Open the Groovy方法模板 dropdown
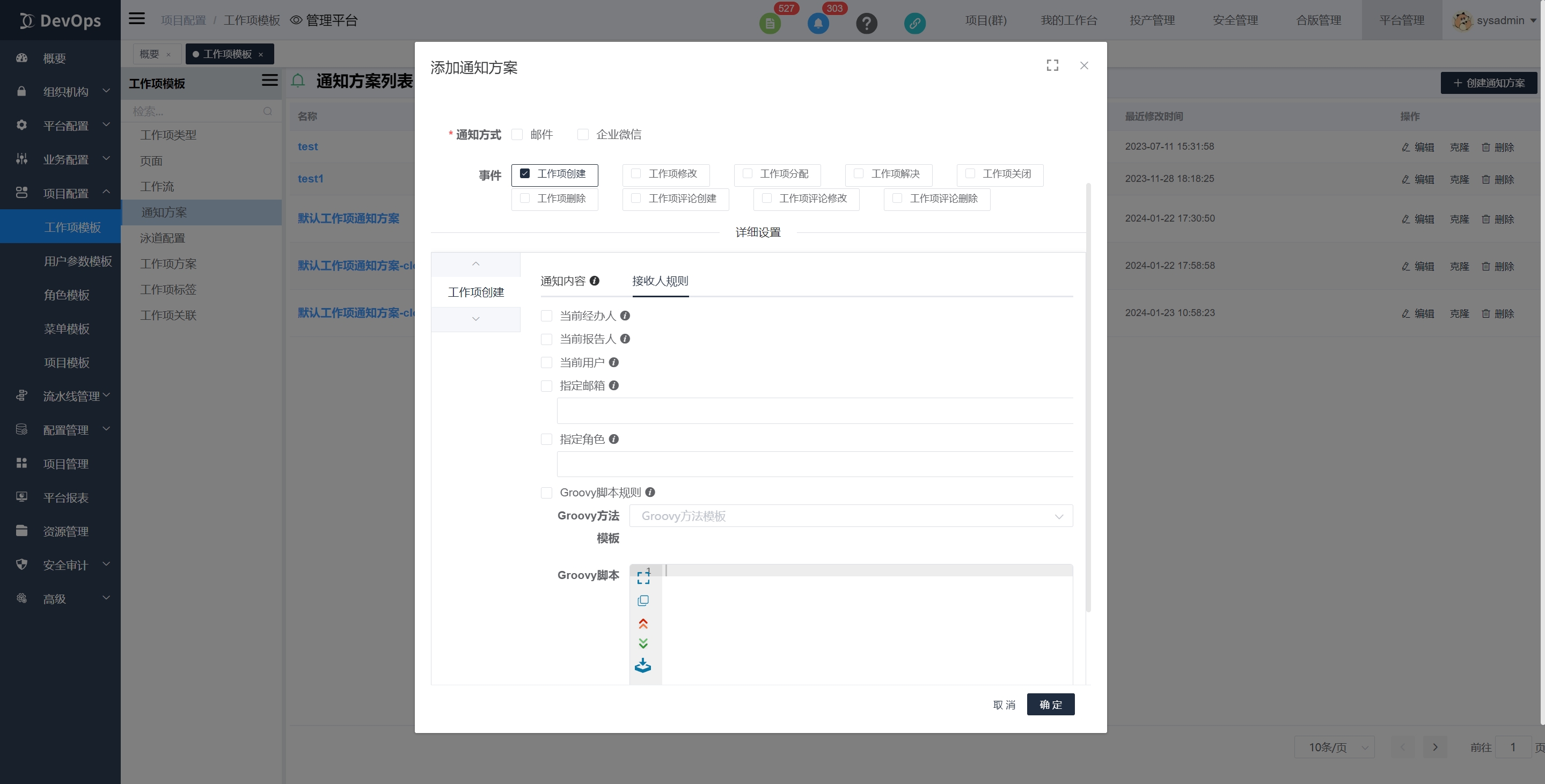Screen dimensions: 1545x784 point(851,516)
